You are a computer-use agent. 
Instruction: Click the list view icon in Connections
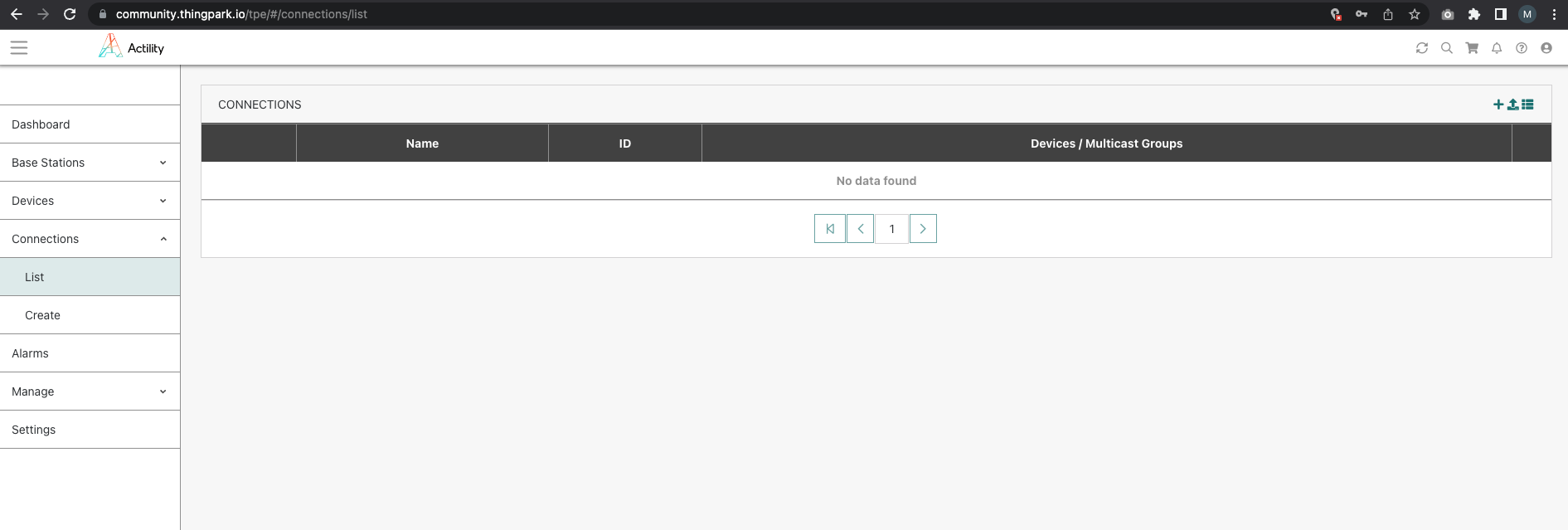click(1527, 105)
